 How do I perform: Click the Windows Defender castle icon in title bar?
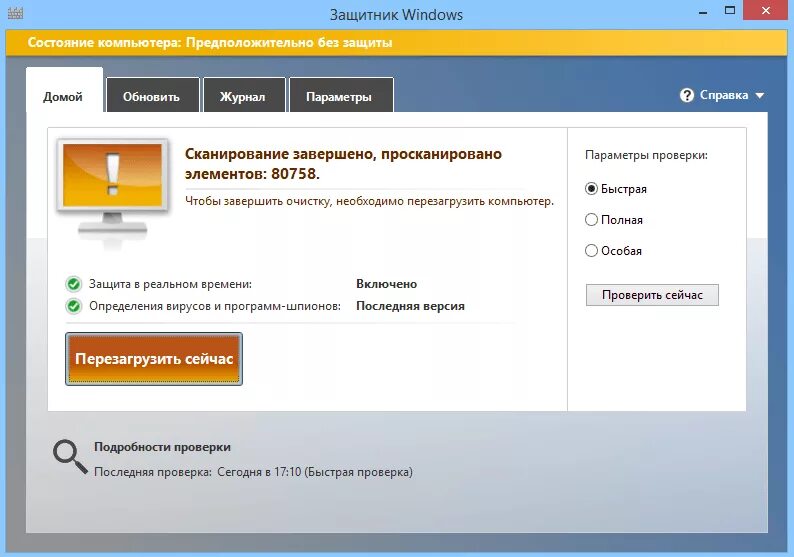(15, 13)
